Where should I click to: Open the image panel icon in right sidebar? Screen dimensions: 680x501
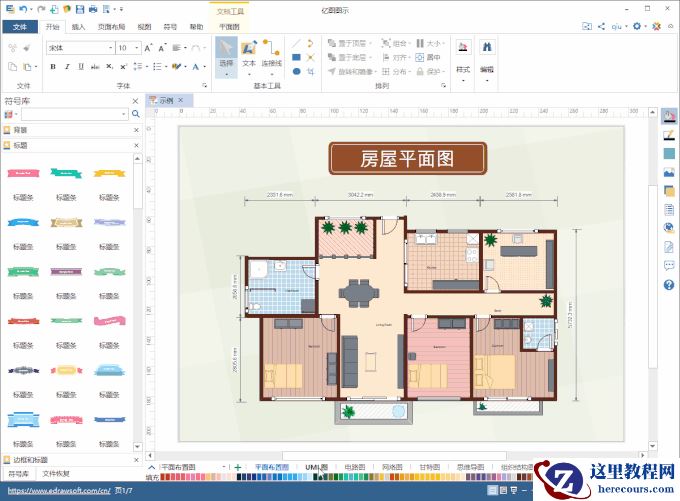669,173
